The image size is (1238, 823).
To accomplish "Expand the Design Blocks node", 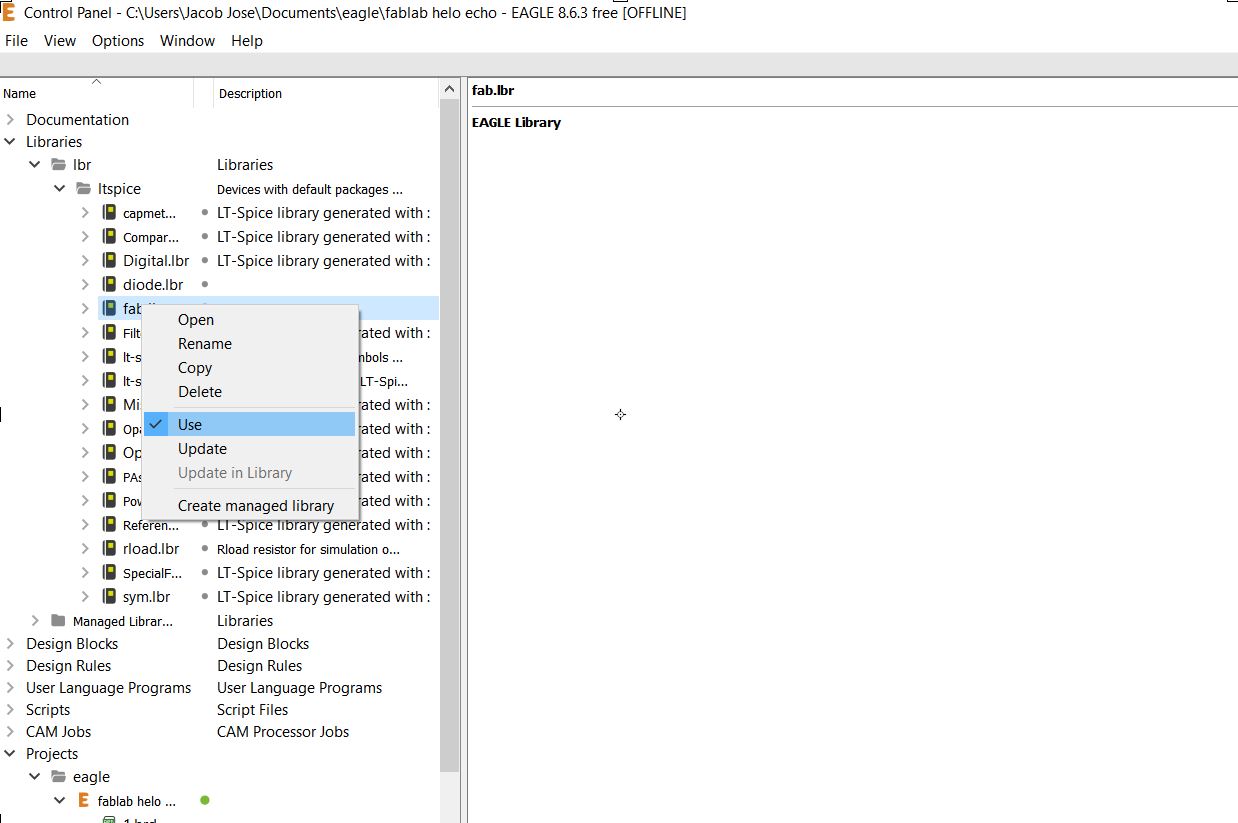I will [10, 643].
